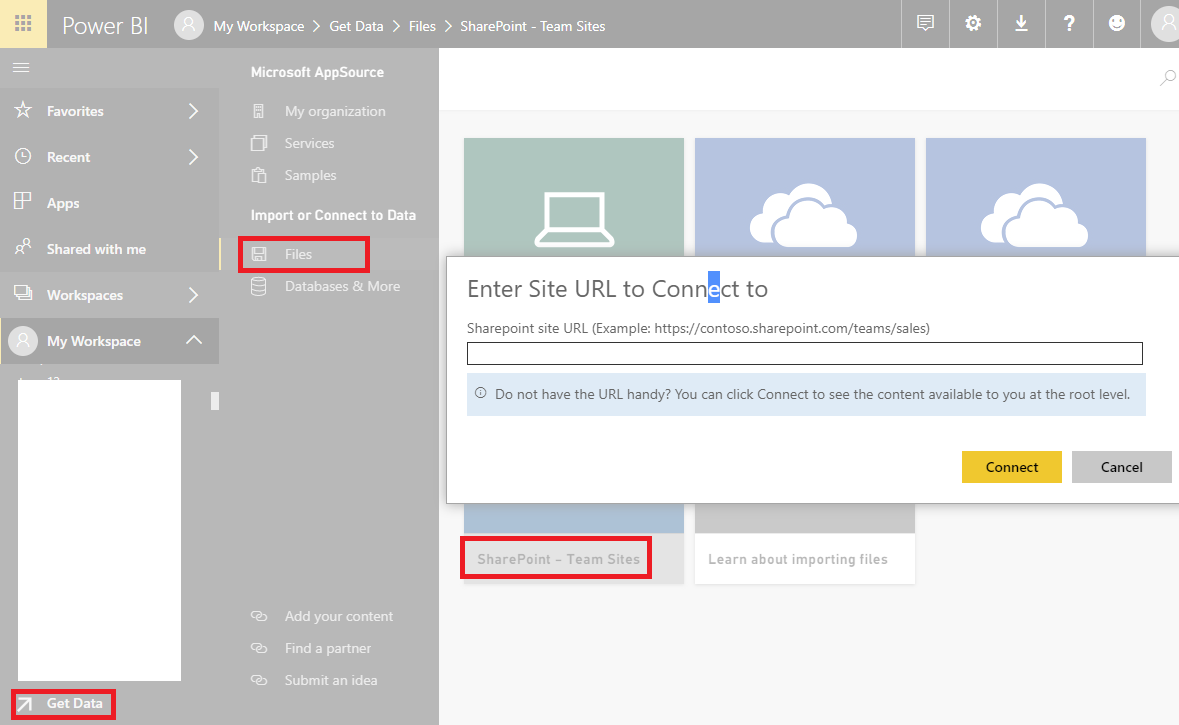
Task: Expand the Favorites chevron
Action: (x=193, y=111)
